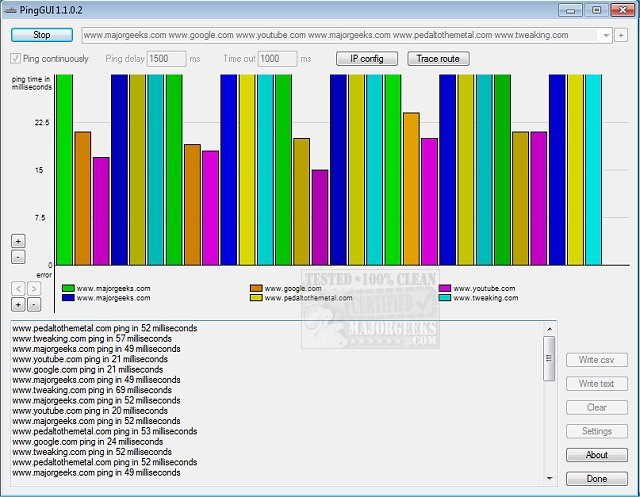Screen dimensions: 640x497
Task: Select log line 'www.google.com ping in 24 milliseconds'
Action: click(88, 442)
